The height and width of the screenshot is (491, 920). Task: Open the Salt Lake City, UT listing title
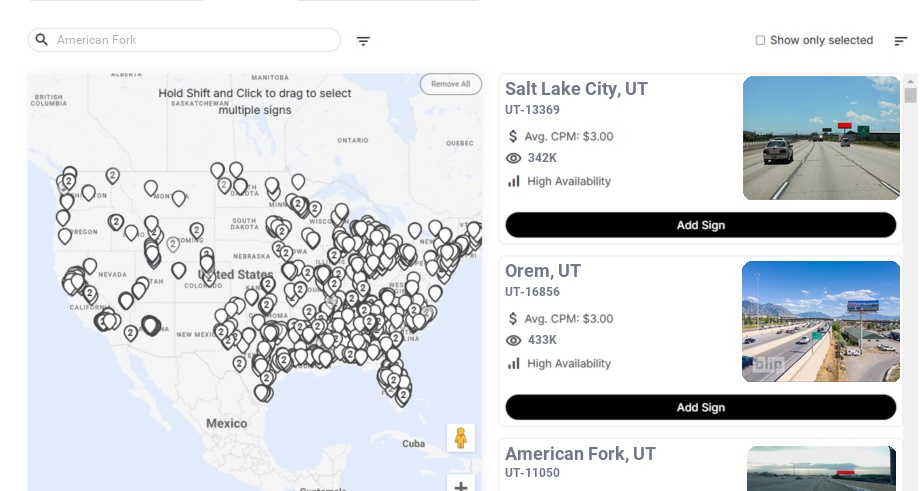click(576, 89)
